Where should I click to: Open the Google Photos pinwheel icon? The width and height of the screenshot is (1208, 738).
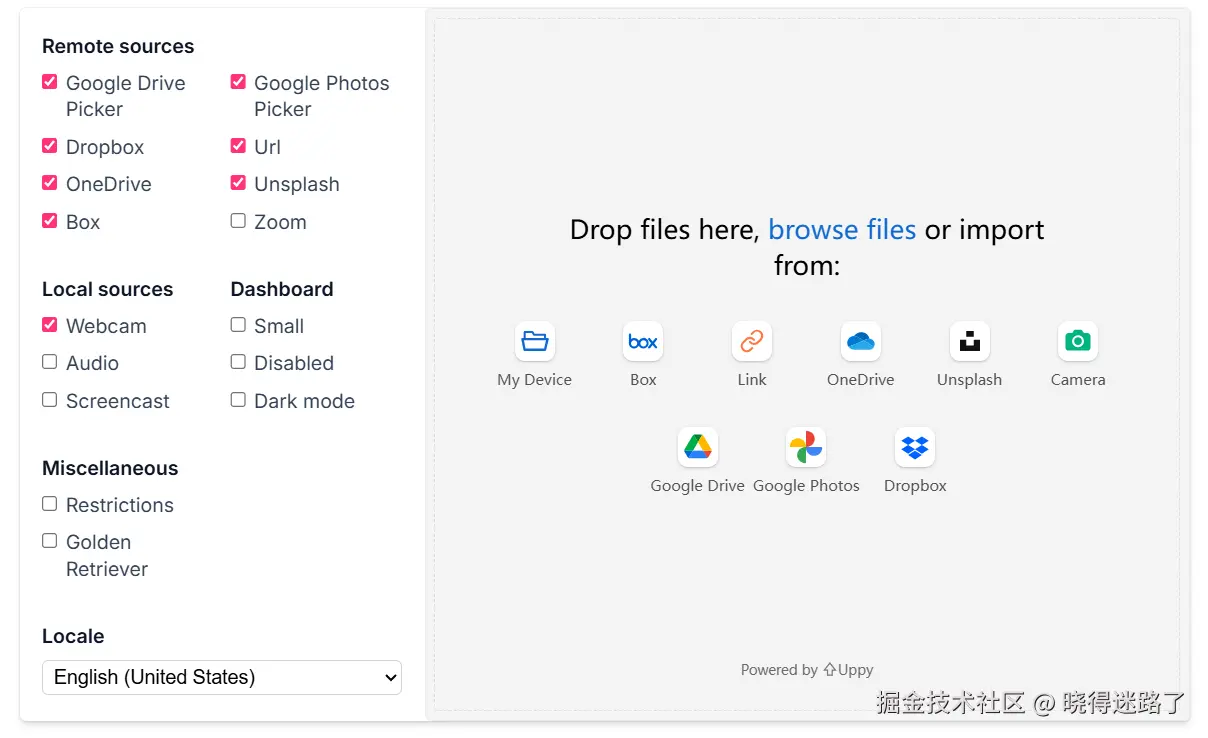click(806, 447)
